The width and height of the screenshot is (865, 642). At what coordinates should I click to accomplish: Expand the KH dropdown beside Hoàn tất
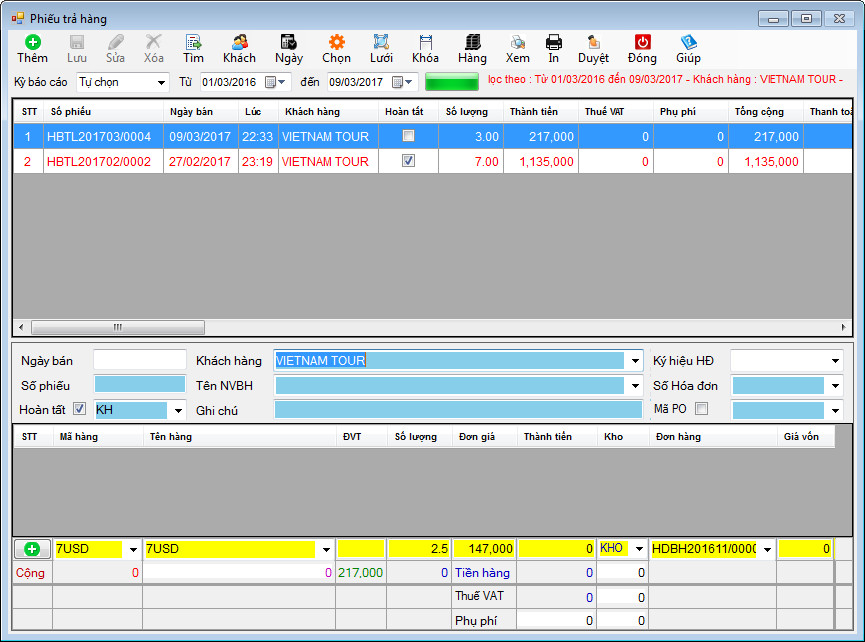tap(178, 410)
